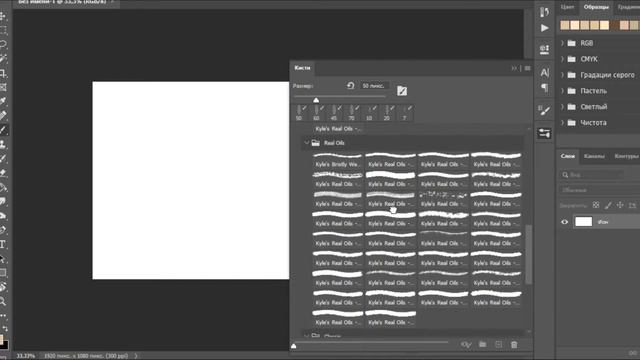This screenshot has width=640, height=360.
Task: Toggle lock transparent pixels in Layers
Action: (x=596, y=205)
